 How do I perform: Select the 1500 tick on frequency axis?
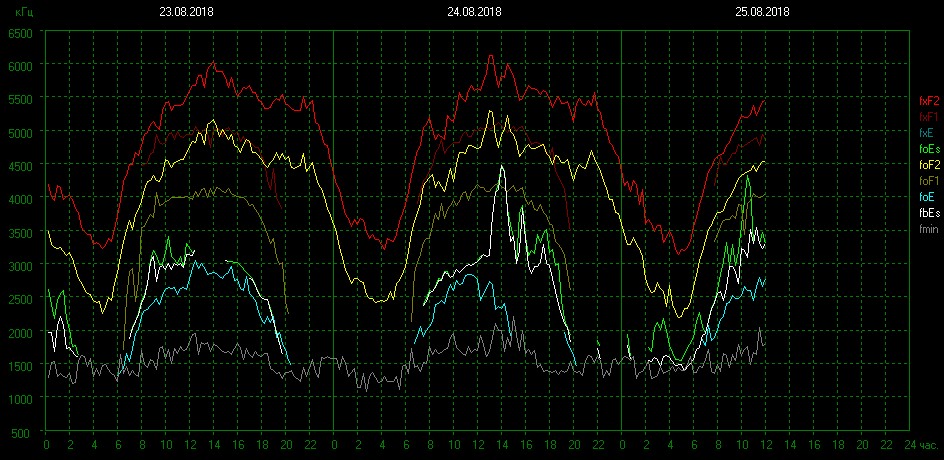(x=21, y=365)
